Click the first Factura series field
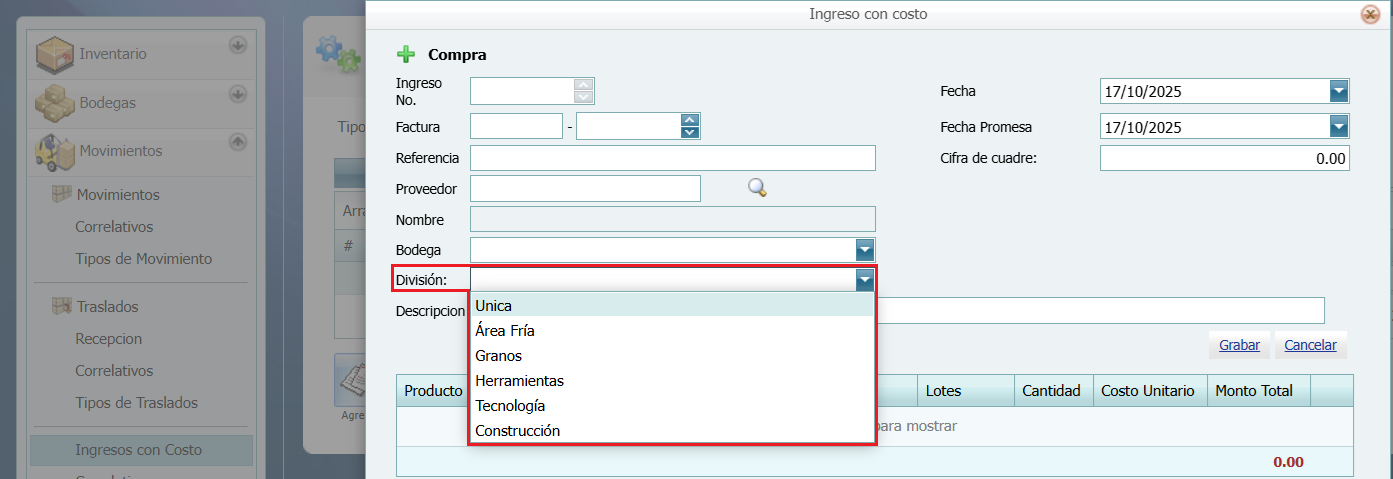 pyautogui.click(x=516, y=126)
